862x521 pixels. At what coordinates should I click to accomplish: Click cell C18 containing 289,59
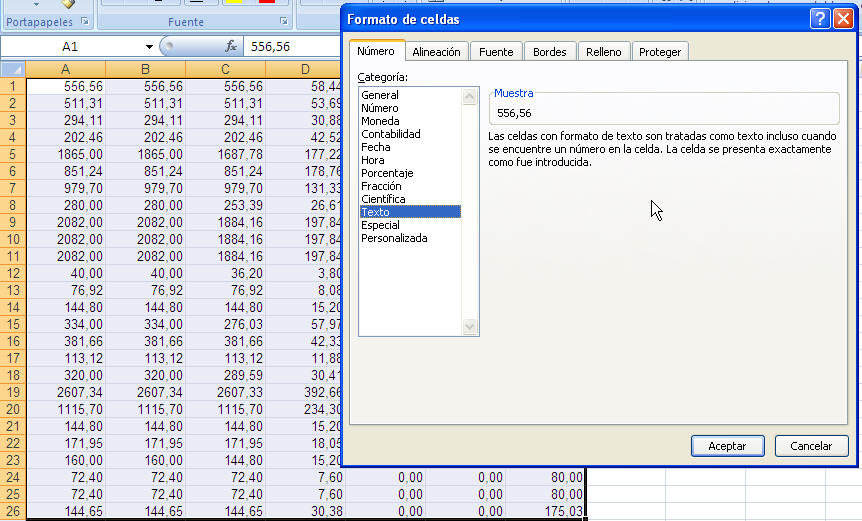[x=225, y=375]
